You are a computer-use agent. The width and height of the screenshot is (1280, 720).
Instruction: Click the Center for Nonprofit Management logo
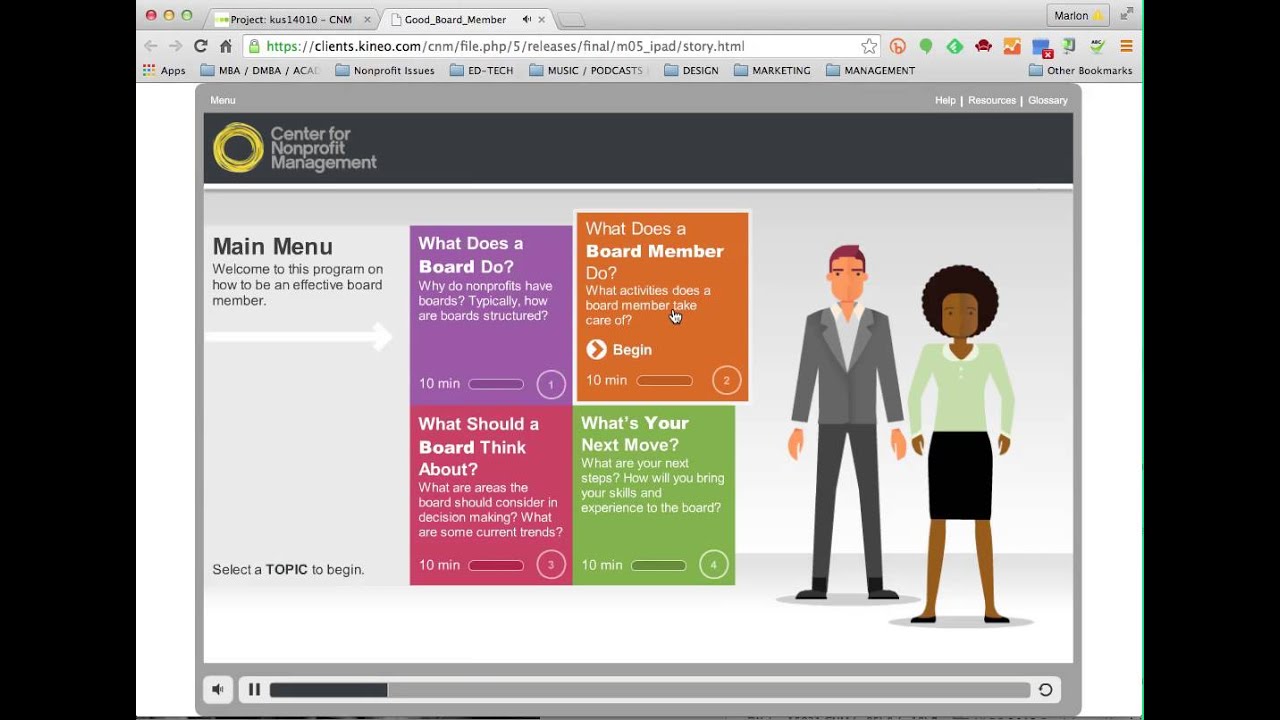(295, 148)
